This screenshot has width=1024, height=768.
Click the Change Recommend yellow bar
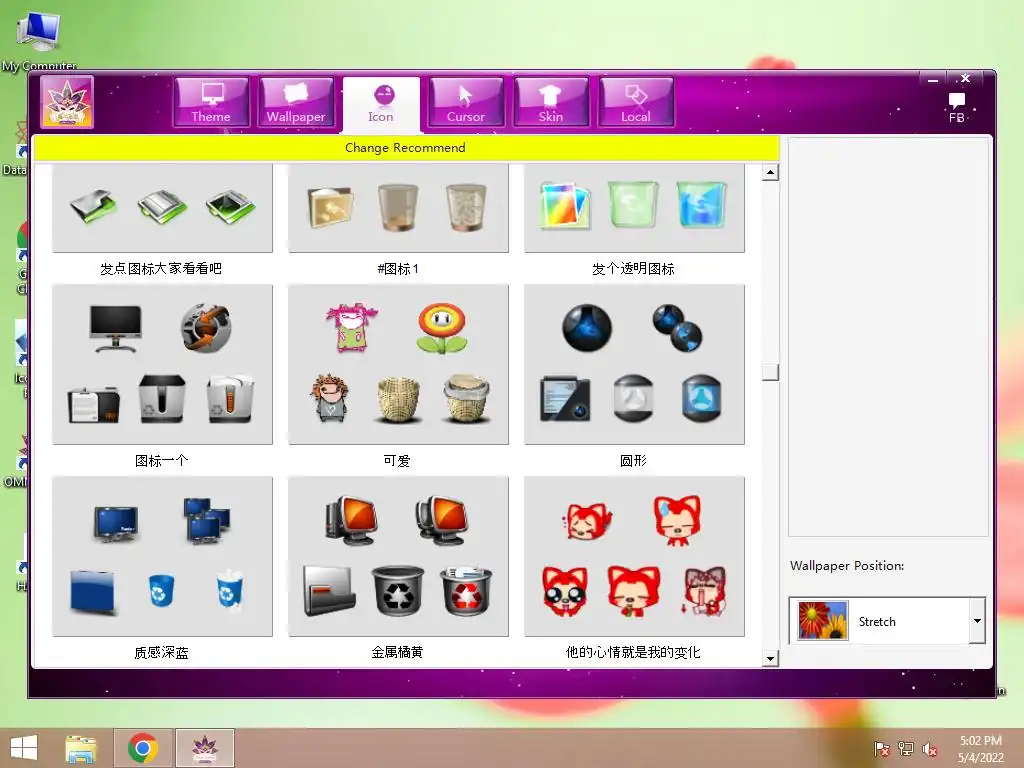click(x=406, y=148)
